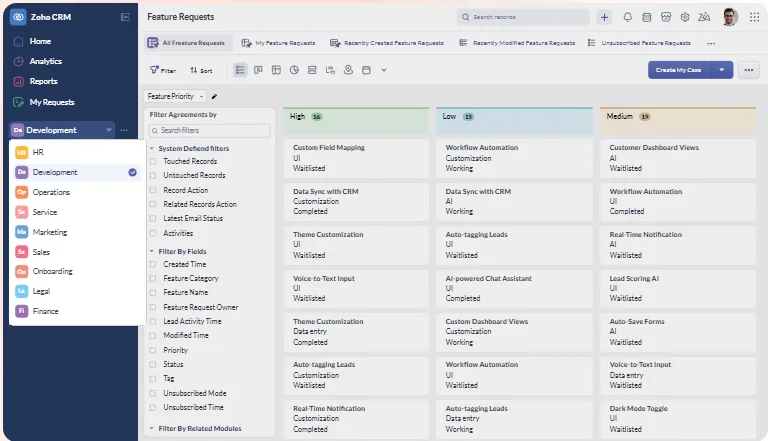Select Marketing from the team list
The width and height of the screenshot is (768, 441).
click(49, 232)
